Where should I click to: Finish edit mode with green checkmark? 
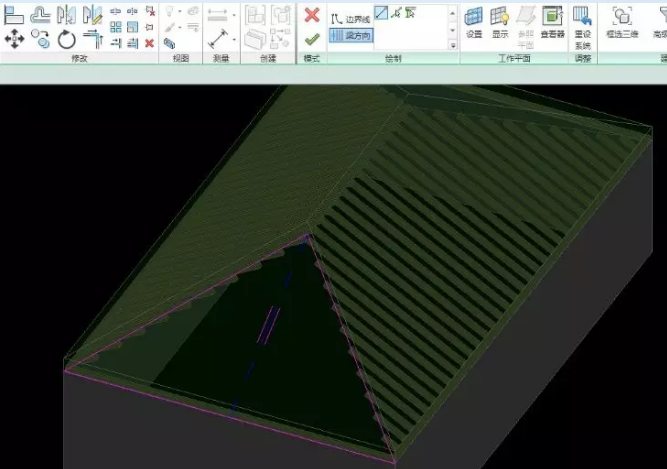coord(312,40)
